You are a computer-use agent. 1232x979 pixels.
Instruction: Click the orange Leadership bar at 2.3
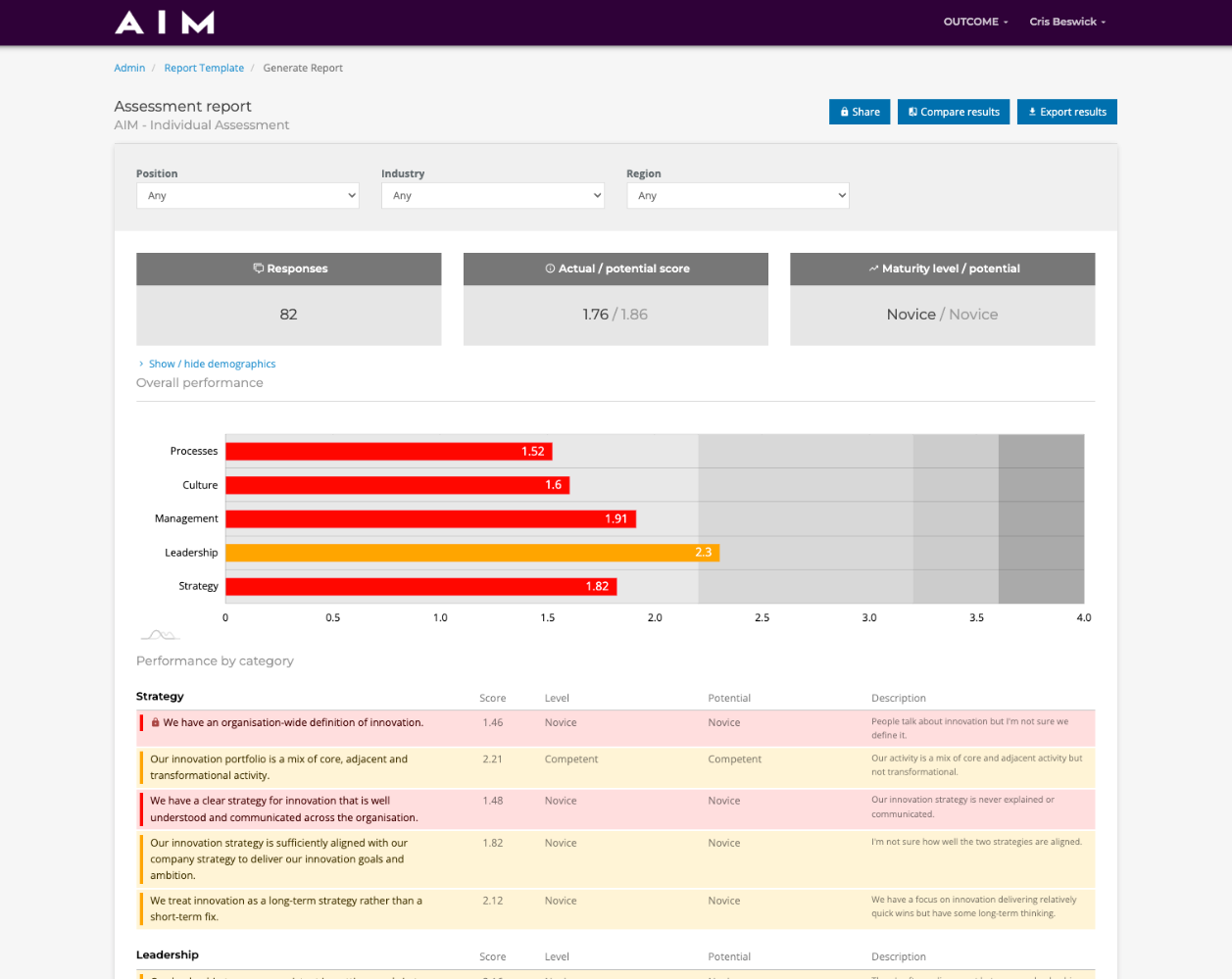pyautogui.click(x=472, y=553)
